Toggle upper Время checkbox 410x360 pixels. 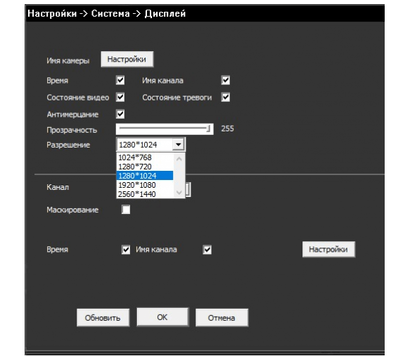[120, 80]
